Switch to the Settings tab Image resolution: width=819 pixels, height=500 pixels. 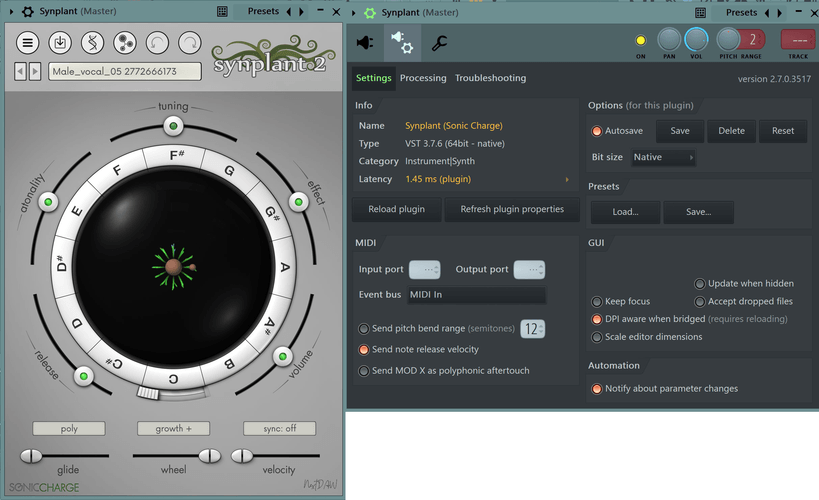tap(373, 78)
